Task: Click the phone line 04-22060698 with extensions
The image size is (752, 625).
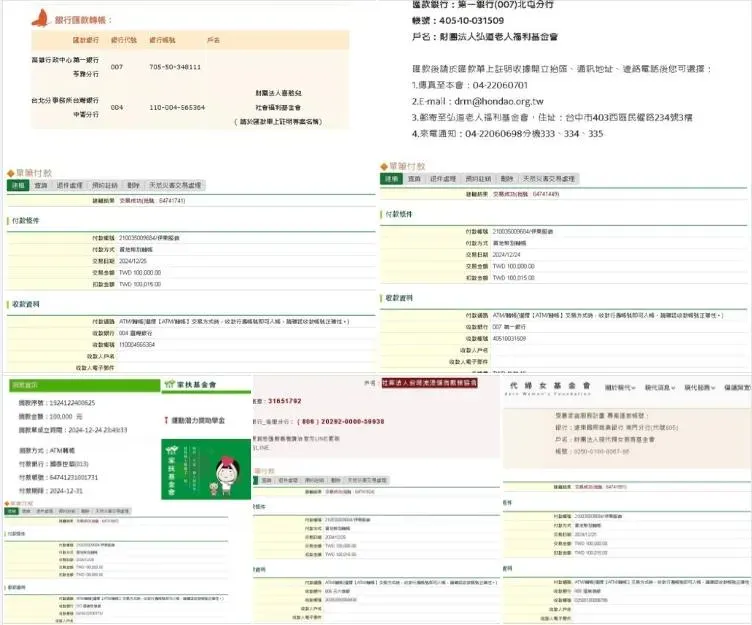Action: point(507,134)
